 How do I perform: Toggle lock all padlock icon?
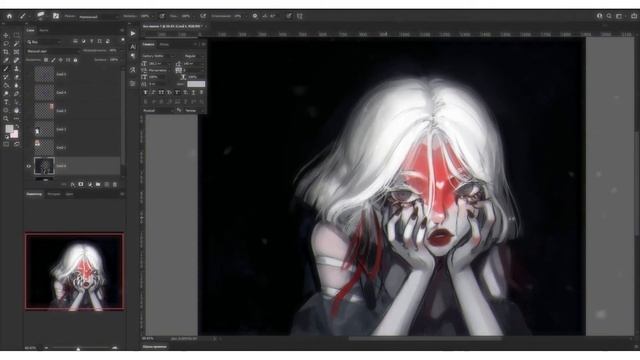75,60
